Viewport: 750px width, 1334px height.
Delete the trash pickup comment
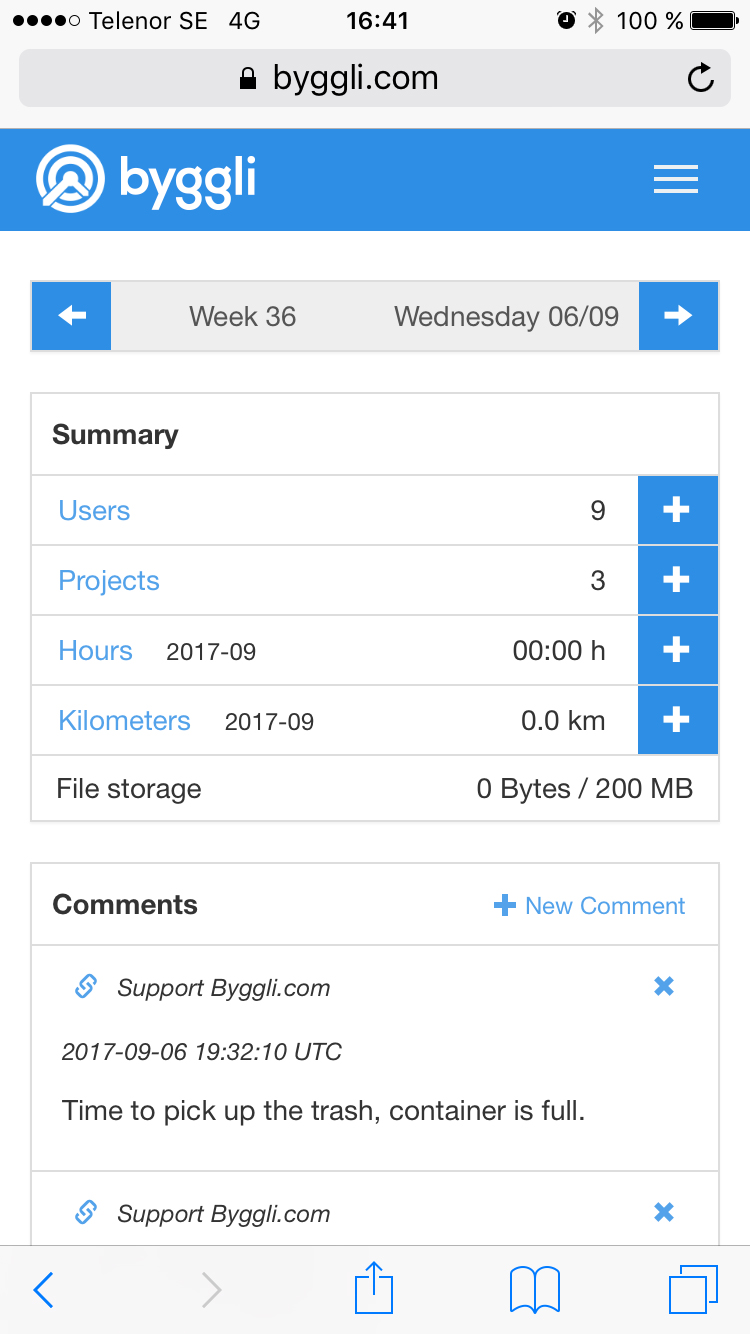[x=663, y=987]
